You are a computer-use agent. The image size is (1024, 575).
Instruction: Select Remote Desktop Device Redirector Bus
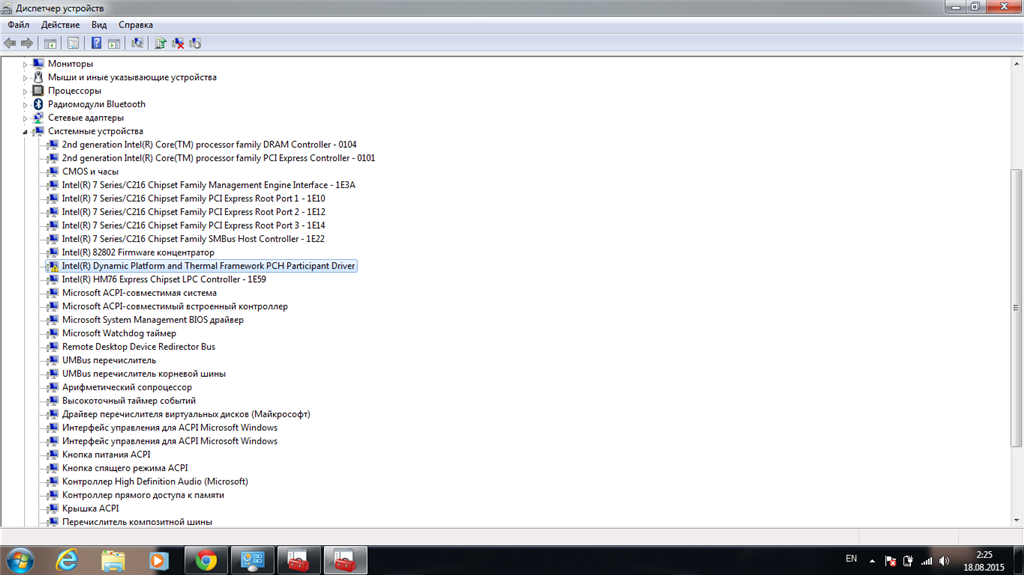138,347
